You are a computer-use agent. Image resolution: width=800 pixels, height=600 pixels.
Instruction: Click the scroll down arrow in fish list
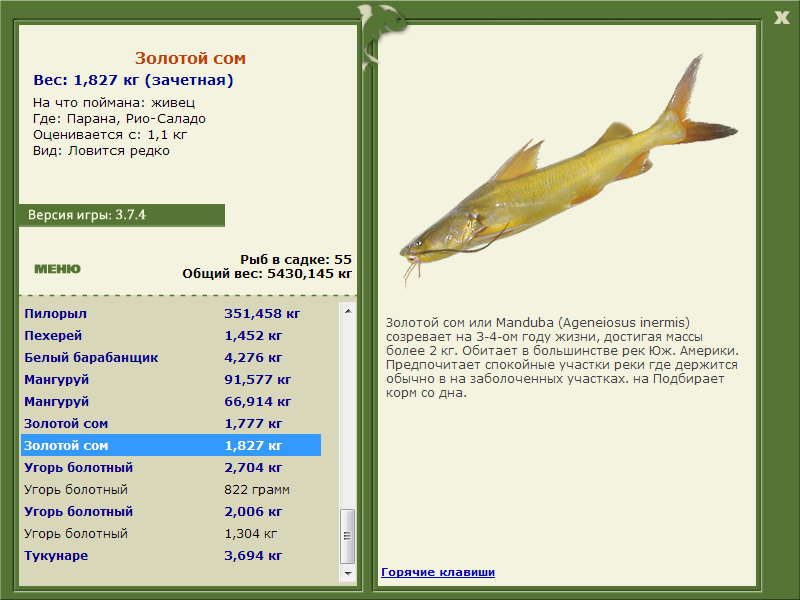pos(347,573)
